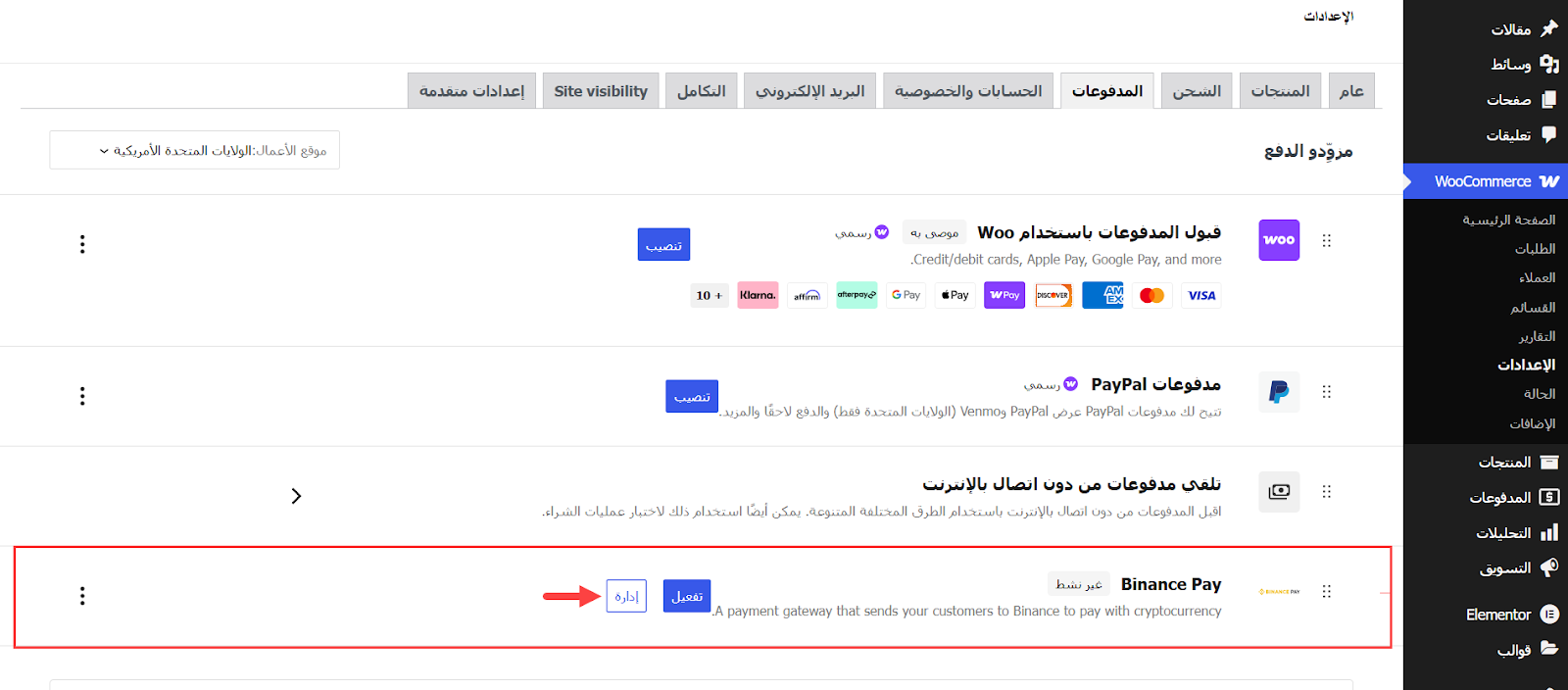Click the folder icon next to قوالب
The width and height of the screenshot is (1568, 690).
click(x=1549, y=648)
